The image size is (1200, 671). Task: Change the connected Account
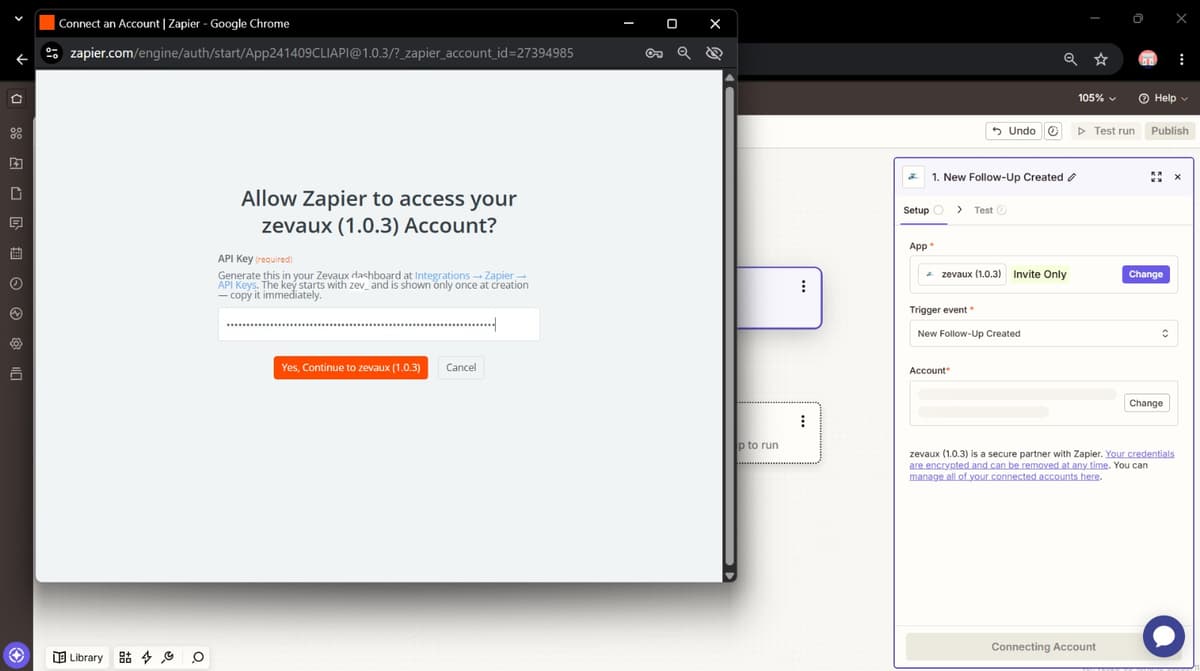point(1145,403)
